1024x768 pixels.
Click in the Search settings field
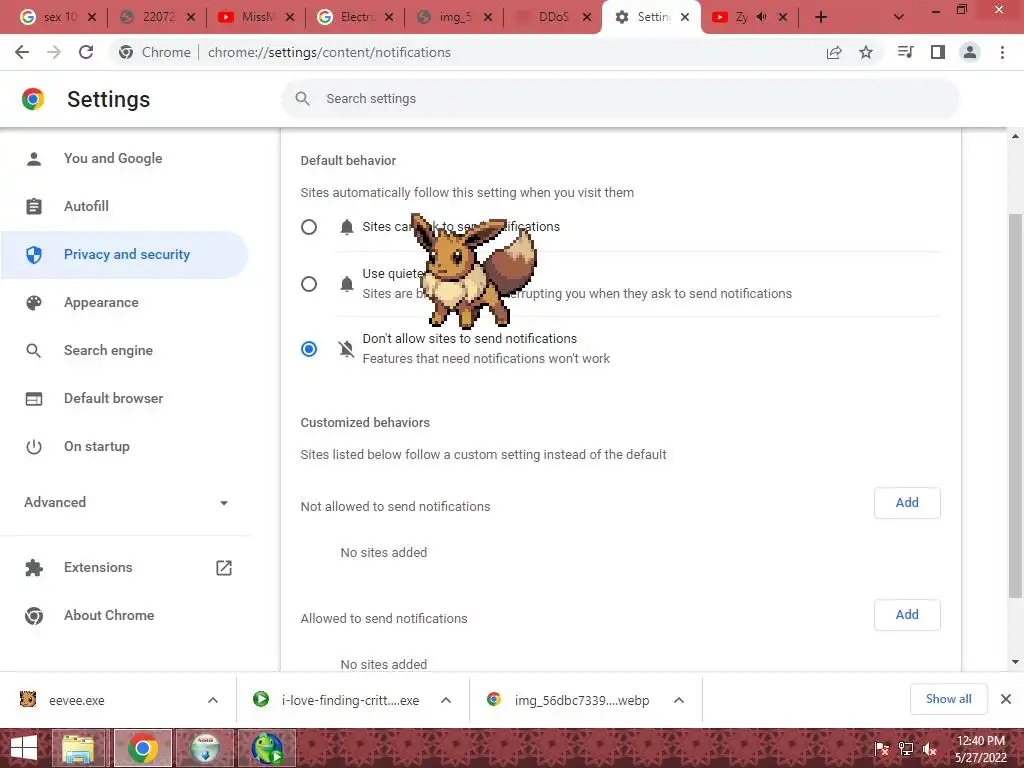[620, 99]
